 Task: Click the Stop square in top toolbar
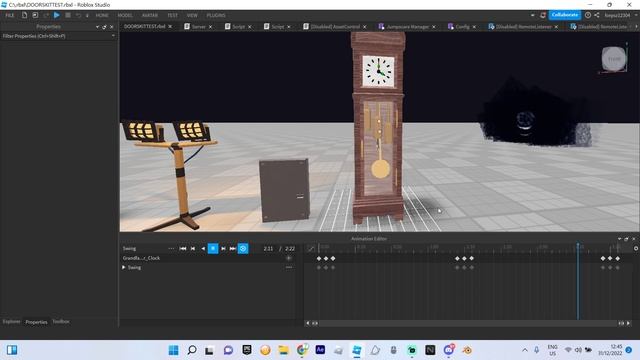click(68, 15)
